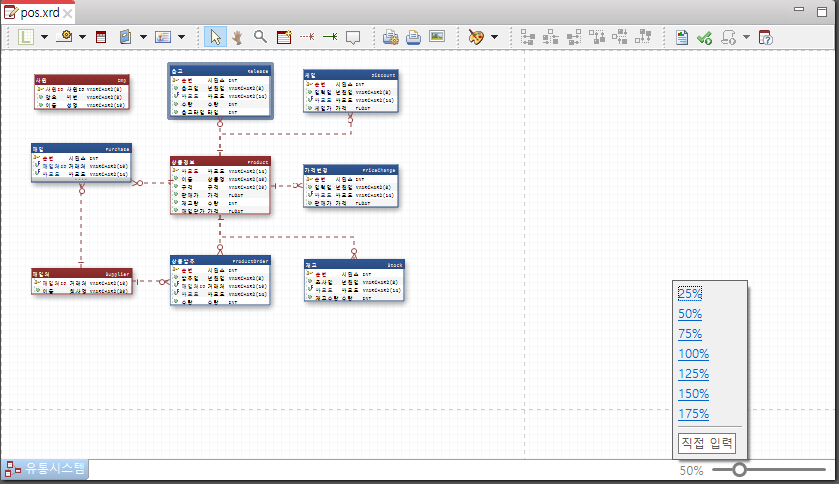Viewport: 839px width, 484px height.
Task: Pick the dashed non-identifying relationship tool
Action: click(307, 37)
